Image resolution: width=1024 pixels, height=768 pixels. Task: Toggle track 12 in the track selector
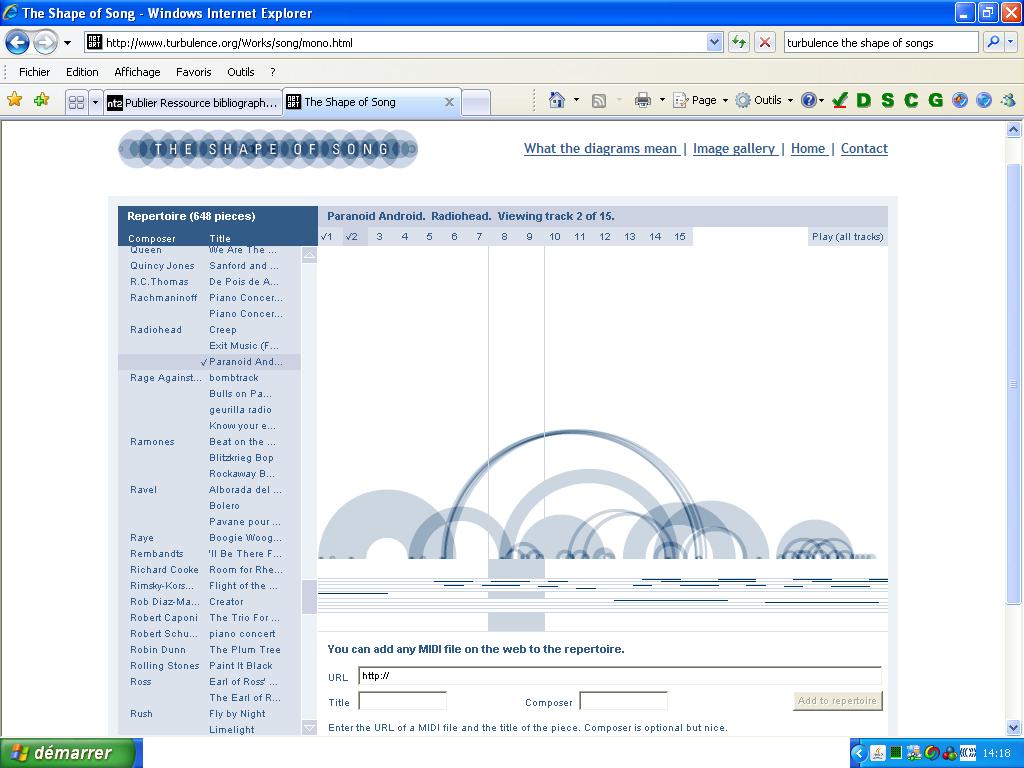[x=605, y=236]
